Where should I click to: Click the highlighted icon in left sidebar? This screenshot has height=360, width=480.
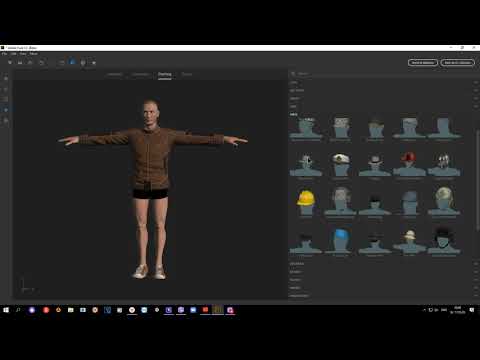5,109
